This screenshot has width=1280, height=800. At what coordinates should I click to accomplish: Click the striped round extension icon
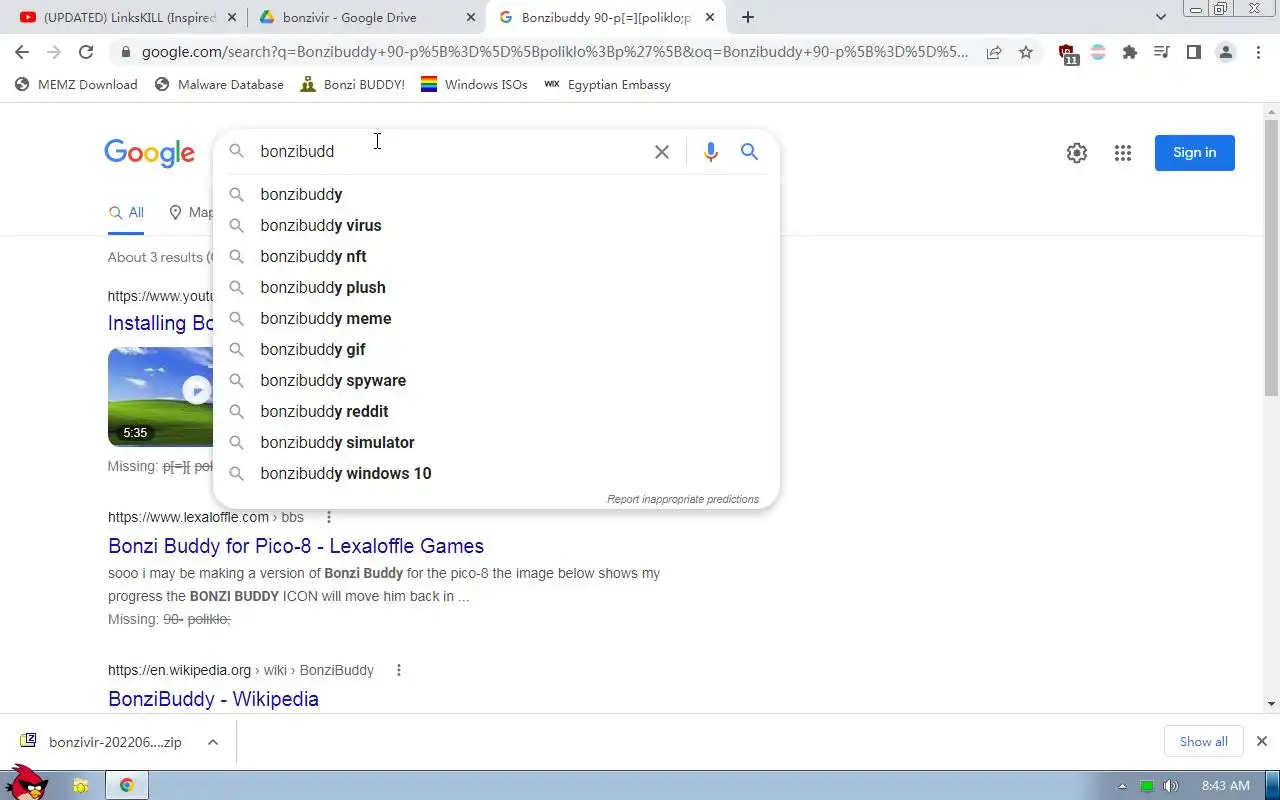click(1098, 53)
